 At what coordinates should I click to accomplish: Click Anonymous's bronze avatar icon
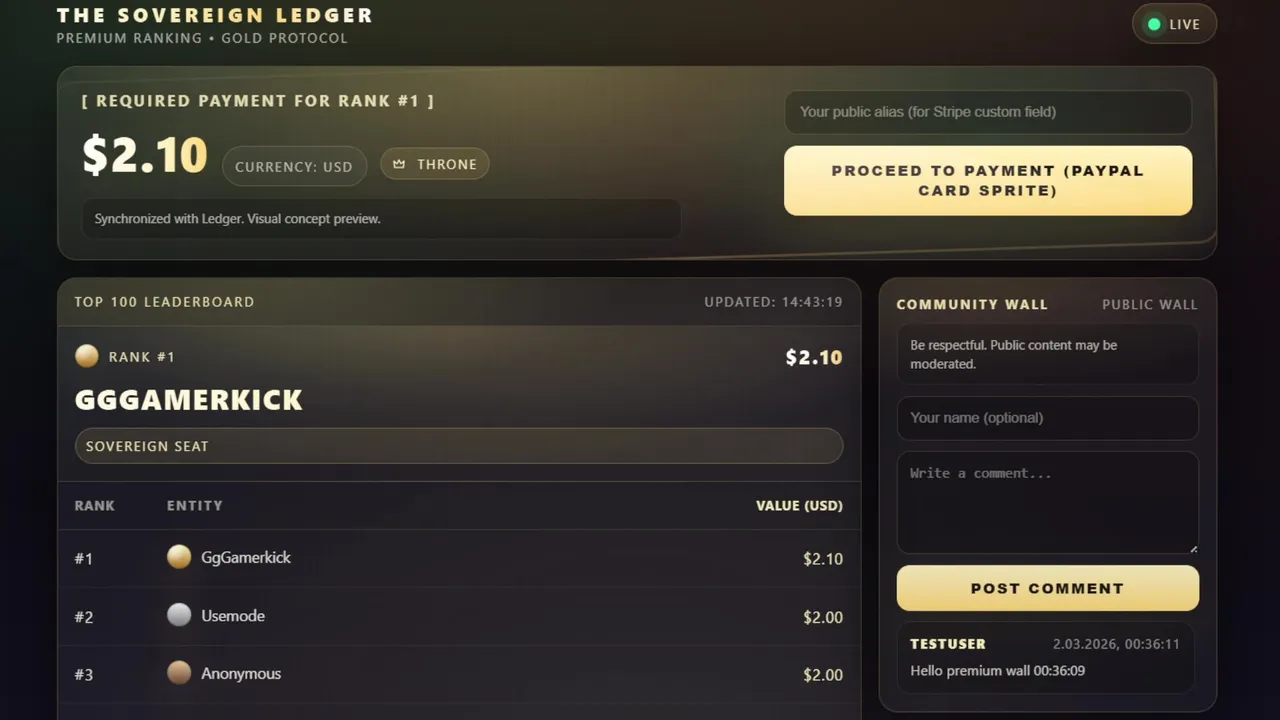pos(179,673)
